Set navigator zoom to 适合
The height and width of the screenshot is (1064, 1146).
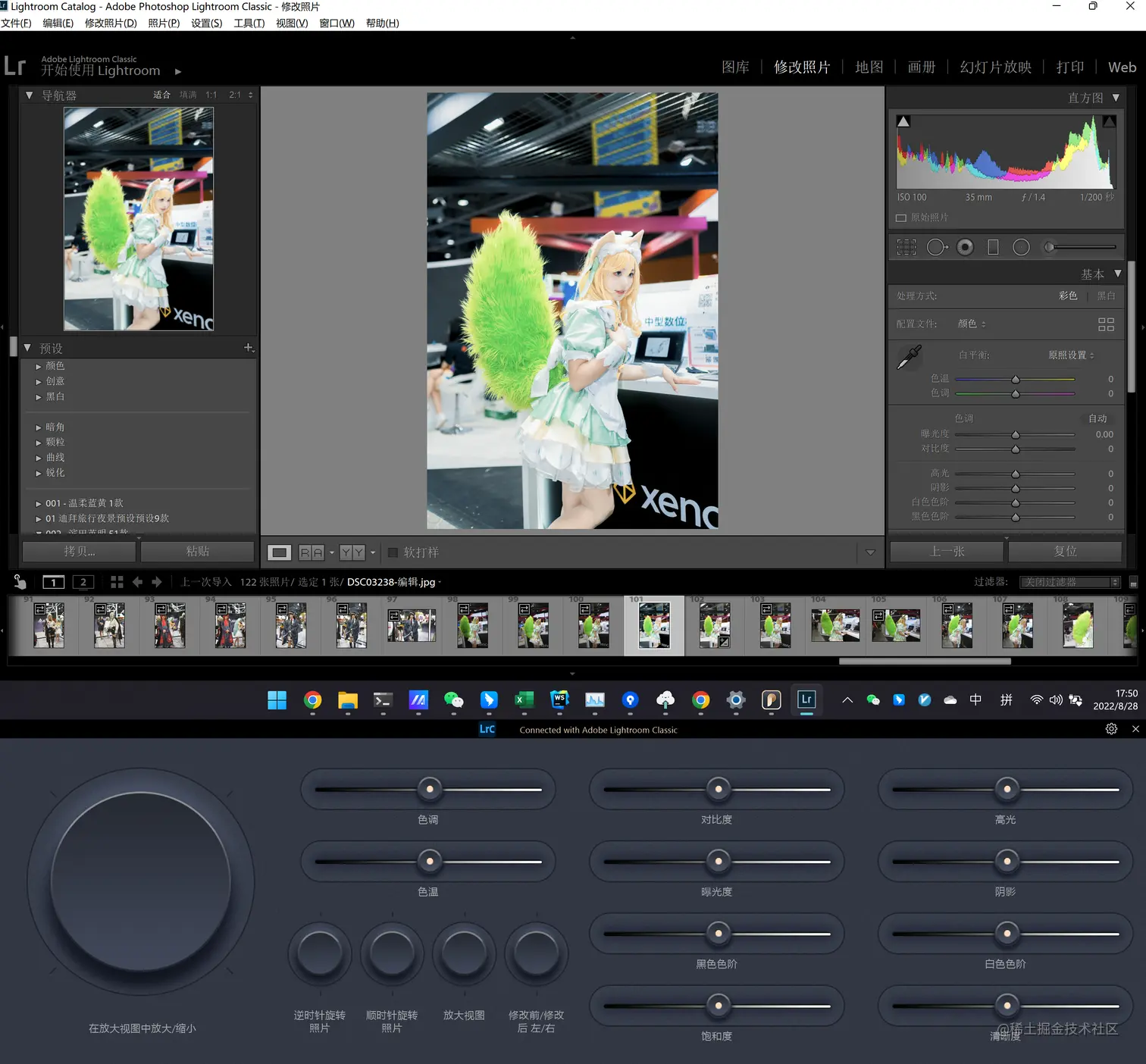pyautogui.click(x=161, y=95)
